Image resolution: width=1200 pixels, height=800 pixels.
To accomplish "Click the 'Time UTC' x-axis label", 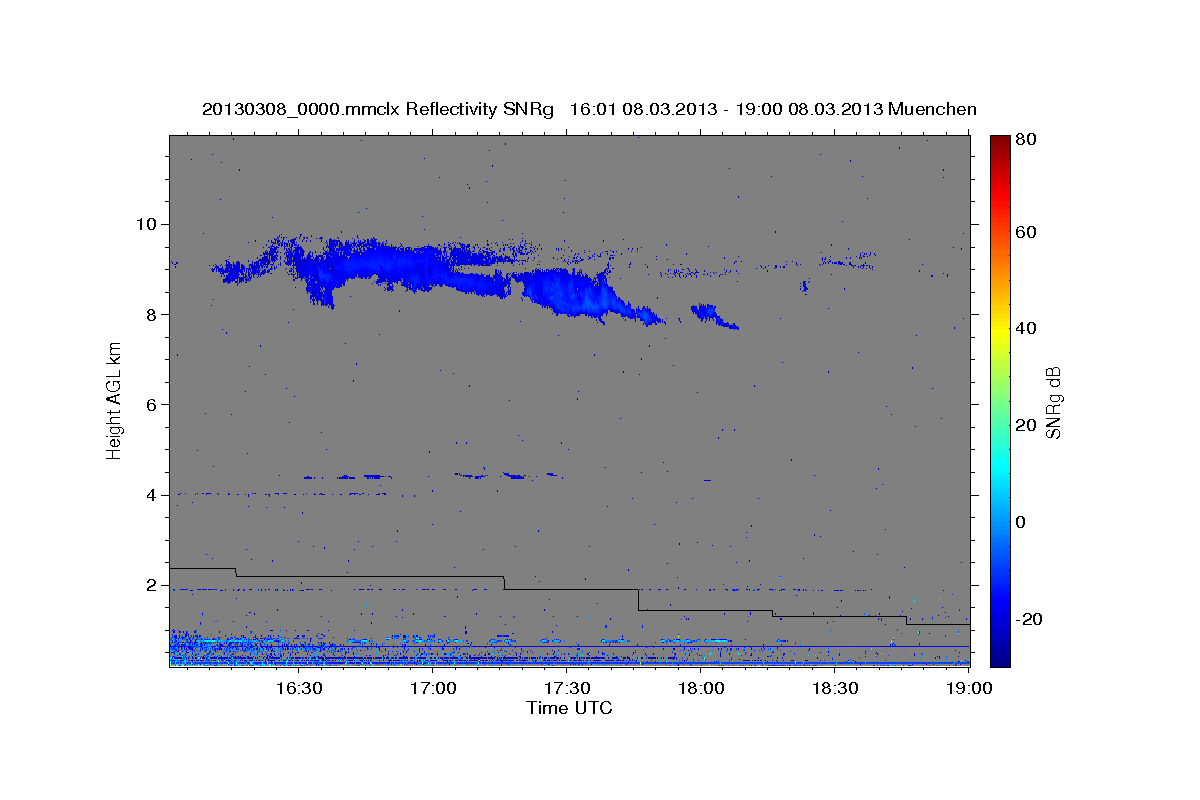I will 569,708.
